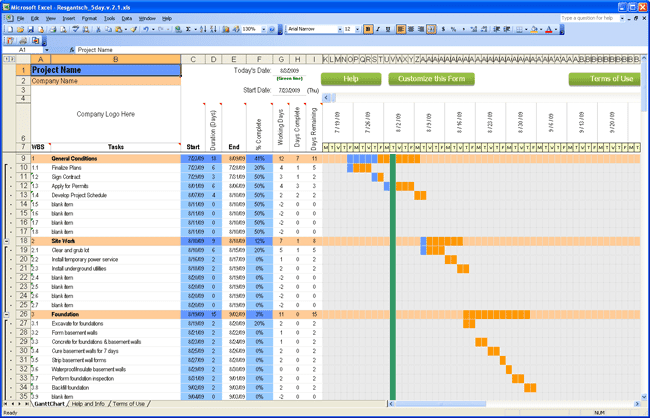Open the Zoom 130% dropdown
This screenshot has height=418, width=650.
pos(263,29)
